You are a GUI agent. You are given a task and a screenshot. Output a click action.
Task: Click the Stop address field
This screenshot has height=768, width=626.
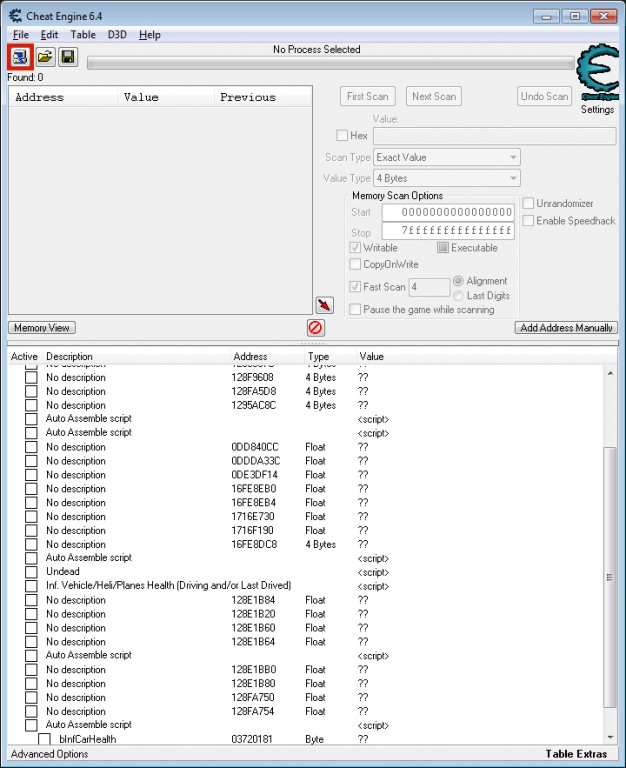click(448, 230)
